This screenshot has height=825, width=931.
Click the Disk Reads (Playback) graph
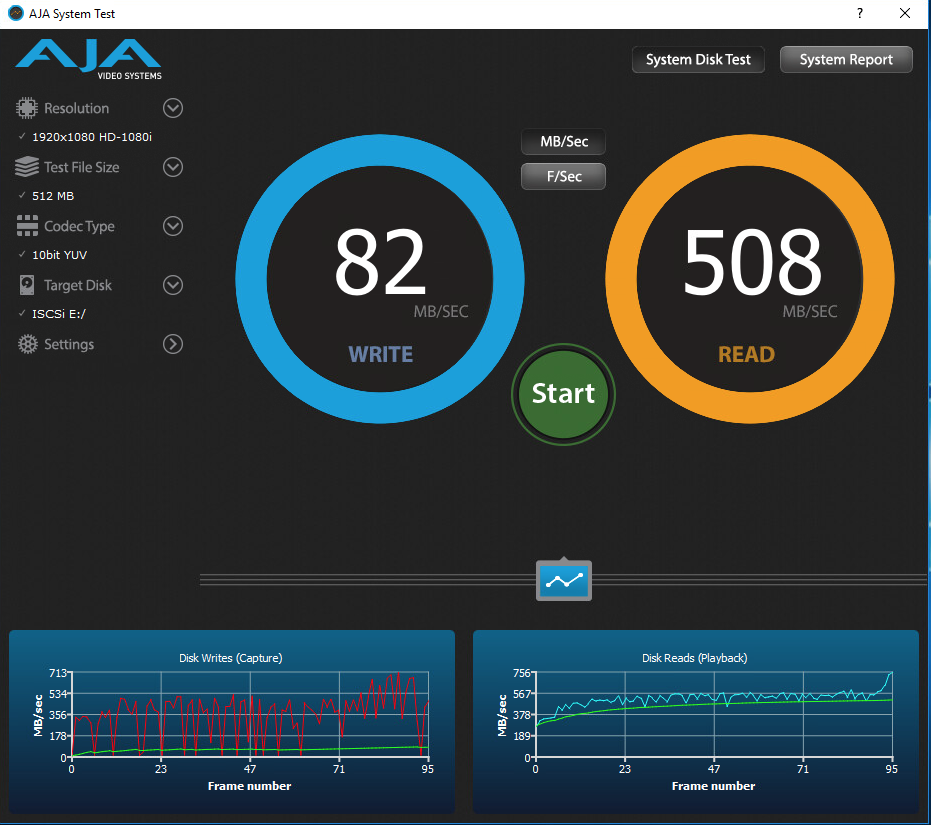[696, 721]
